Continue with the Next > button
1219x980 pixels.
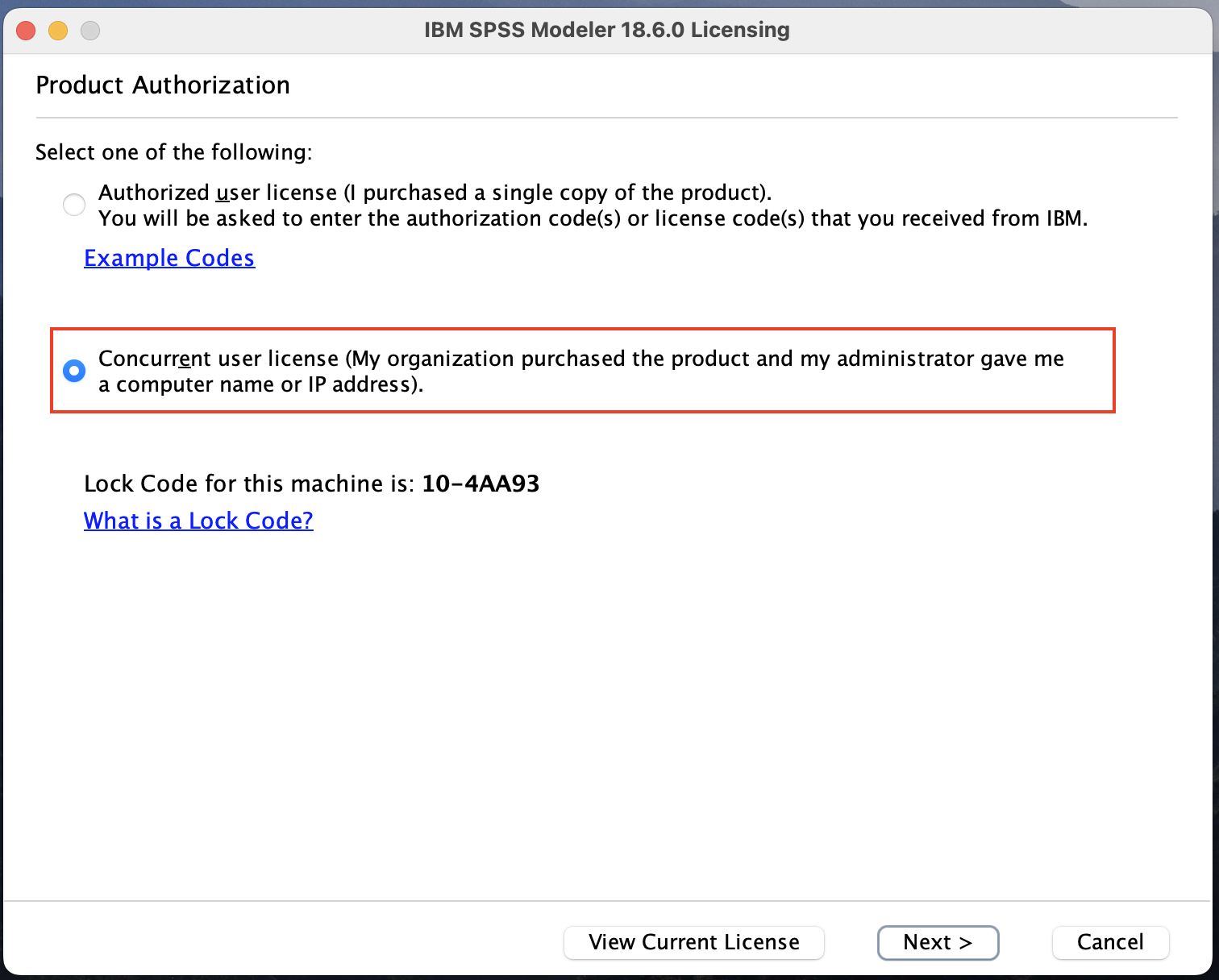[938, 942]
